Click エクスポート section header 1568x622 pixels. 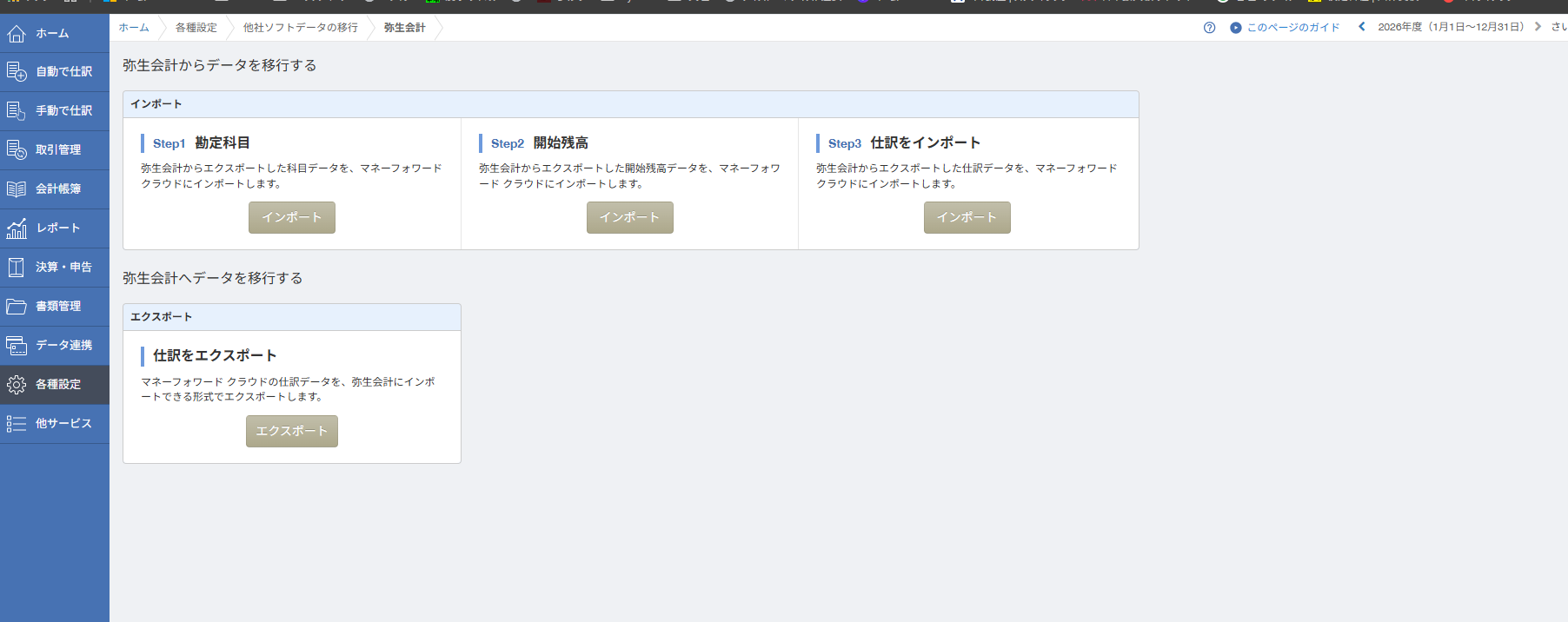tap(292, 317)
